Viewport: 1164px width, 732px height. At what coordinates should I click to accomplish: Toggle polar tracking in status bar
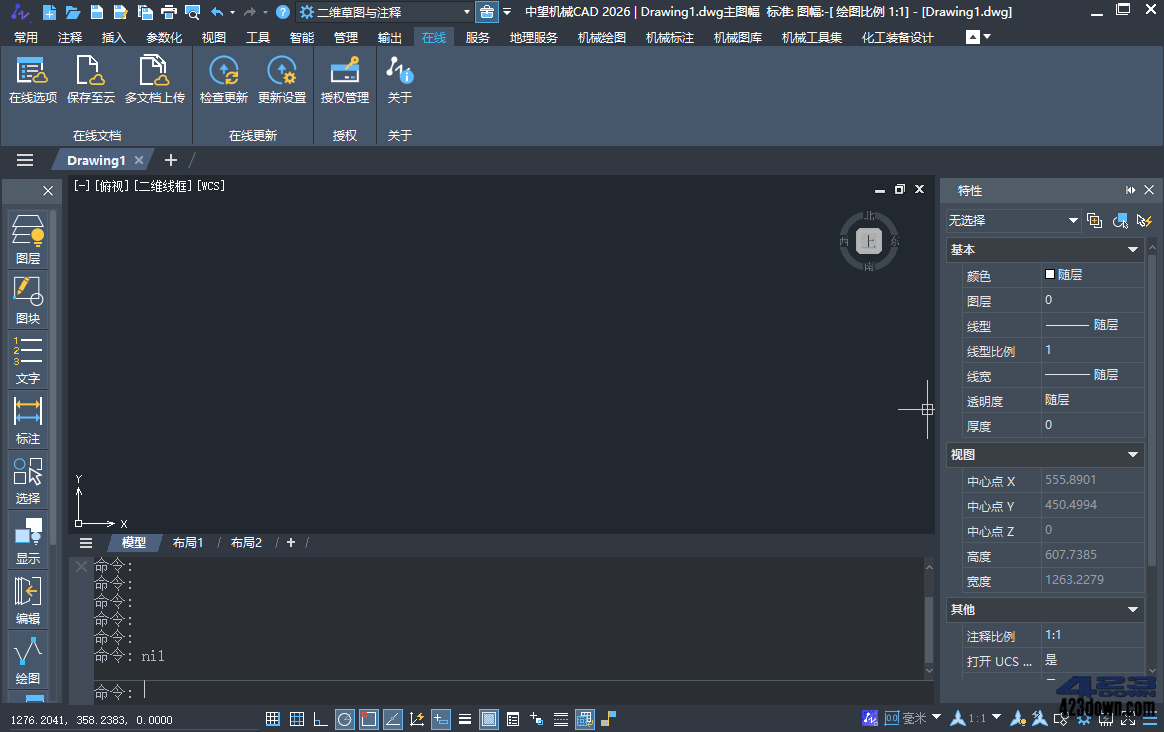(x=345, y=719)
